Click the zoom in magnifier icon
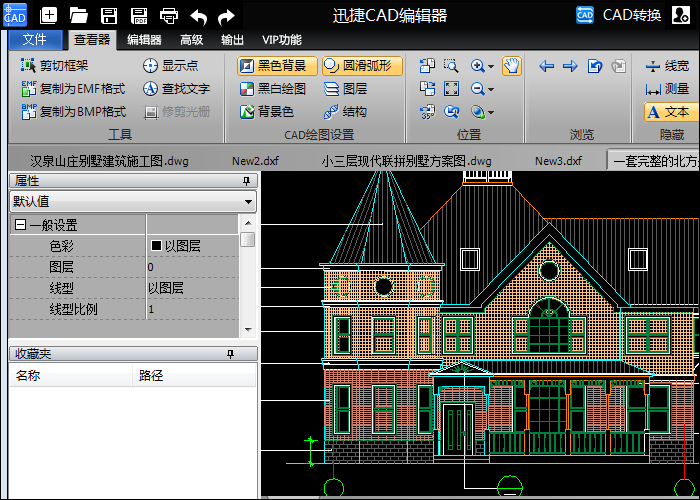The width and height of the screenshot is (700, 500). click(477, 66)
